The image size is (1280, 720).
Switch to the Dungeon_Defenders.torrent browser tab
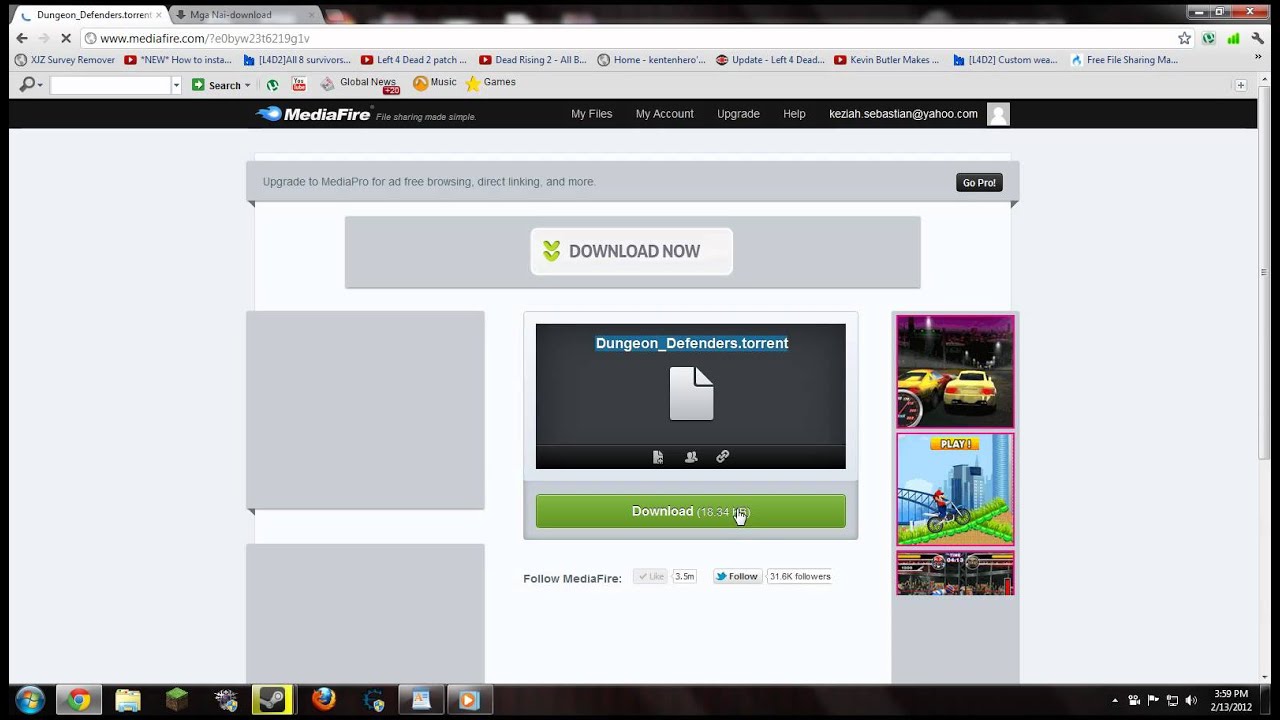[90, 15]
